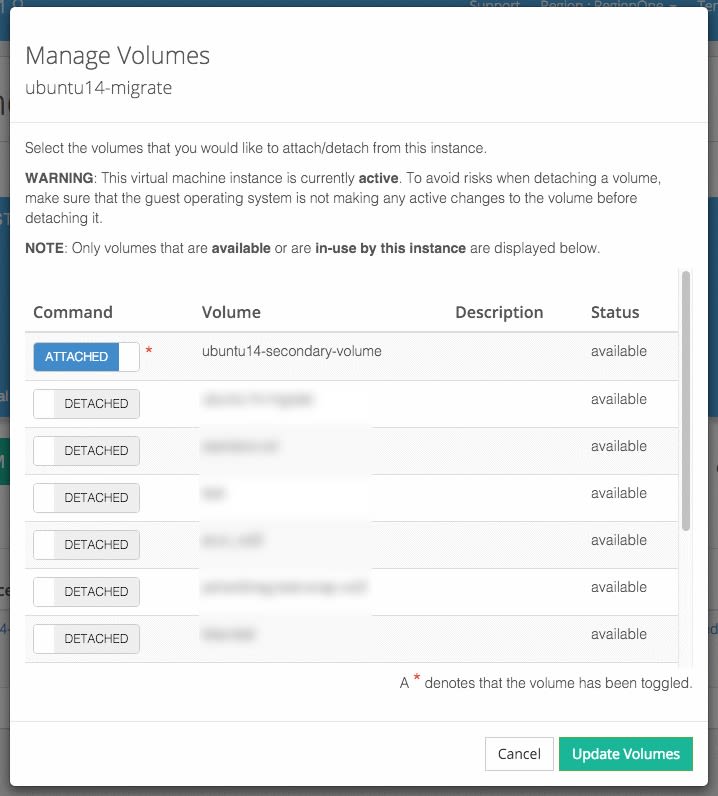718x796 pixels.
Task: Toggle the first DETACHED switch in the list
Action: (x=86, y=404)
